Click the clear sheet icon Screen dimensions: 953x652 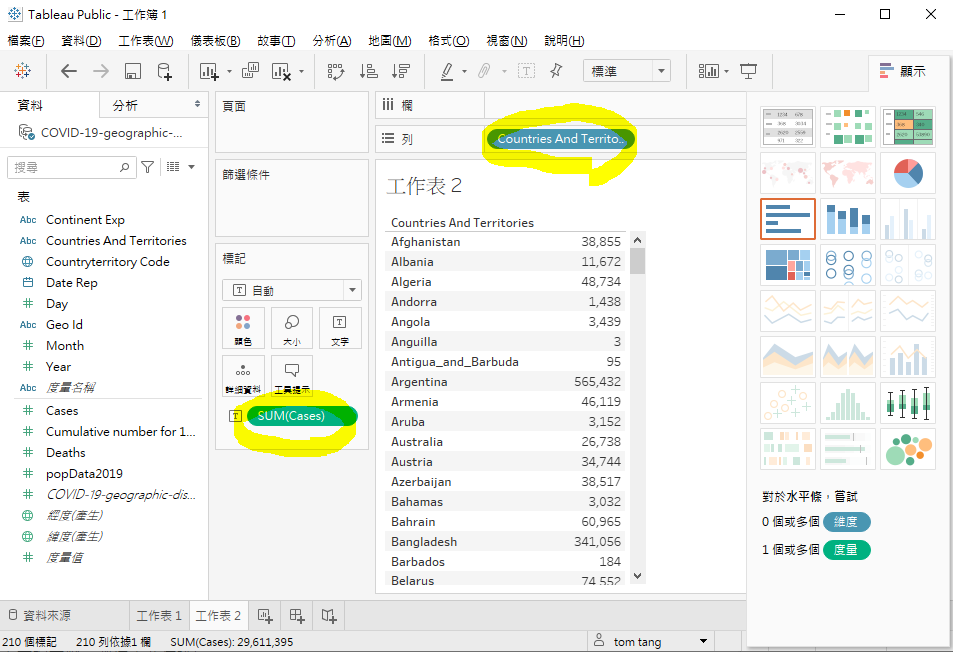(281, 71)
